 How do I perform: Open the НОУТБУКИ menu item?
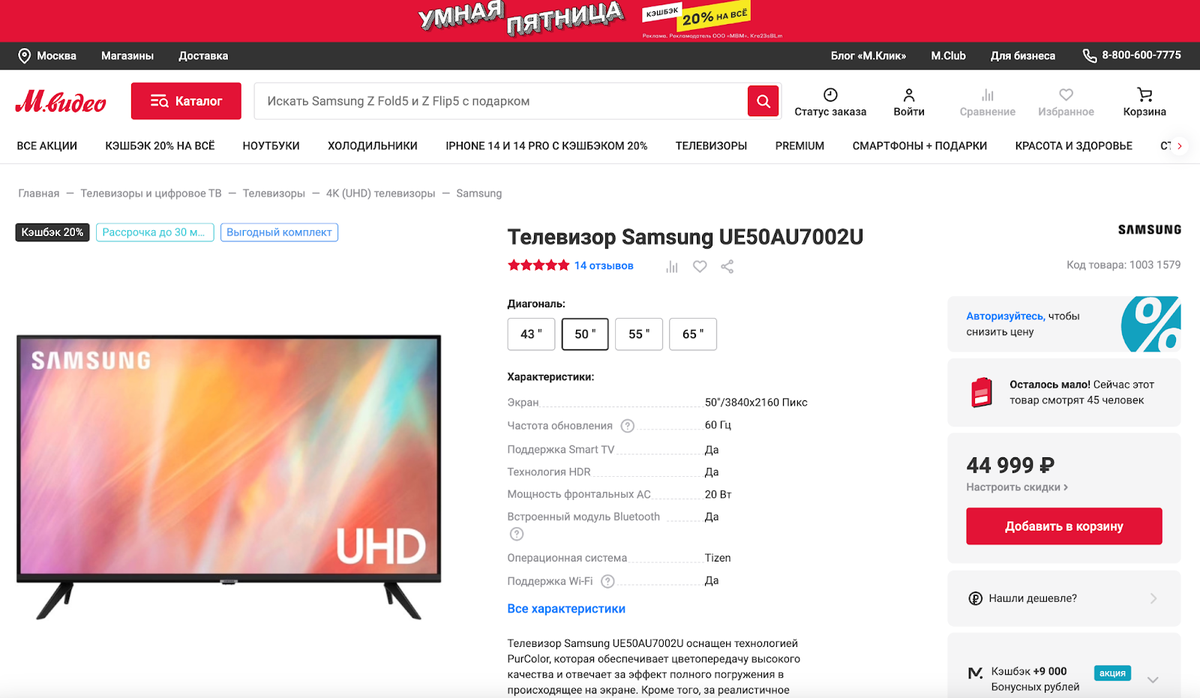coord(271,146)
